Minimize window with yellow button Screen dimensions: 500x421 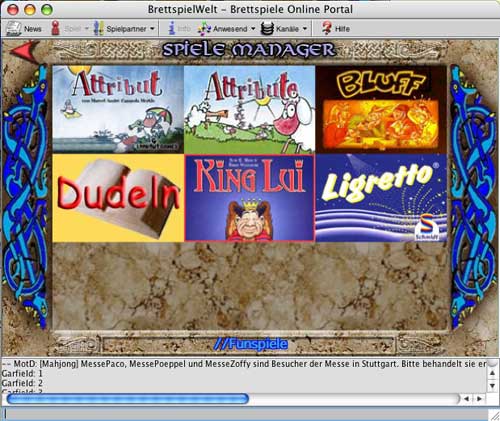(30, 9)
